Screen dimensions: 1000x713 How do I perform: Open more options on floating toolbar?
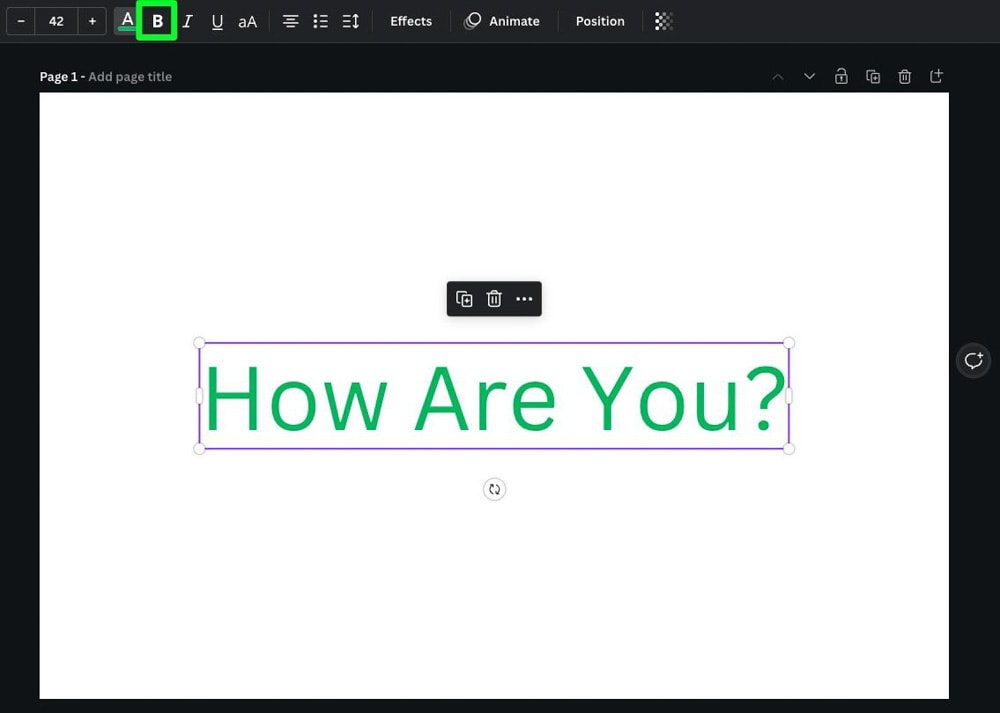524,299
